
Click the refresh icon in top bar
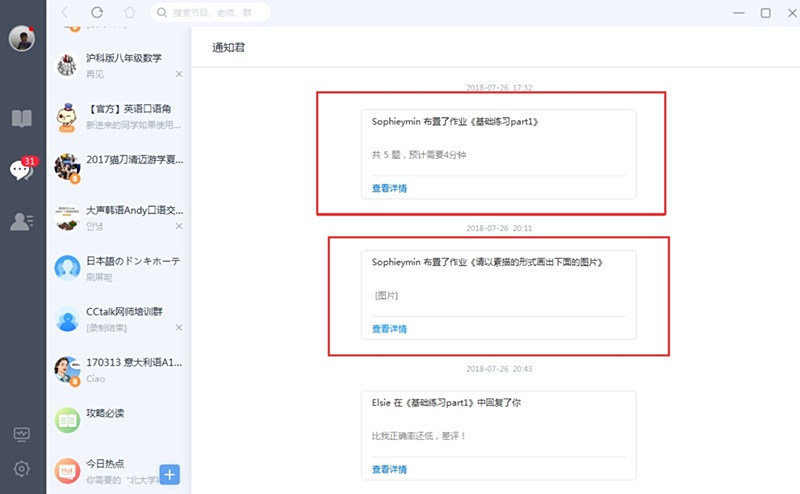[x=97, y=12]
